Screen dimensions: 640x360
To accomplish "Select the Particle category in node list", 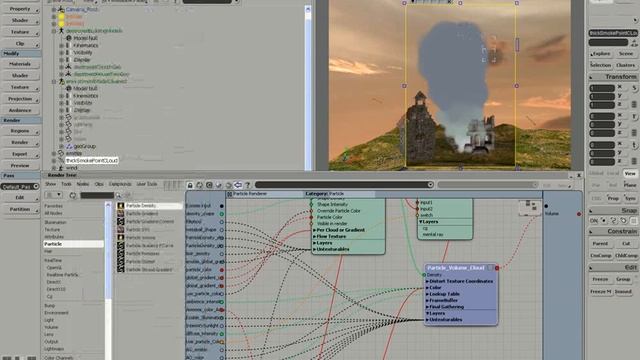I will 73,244.
